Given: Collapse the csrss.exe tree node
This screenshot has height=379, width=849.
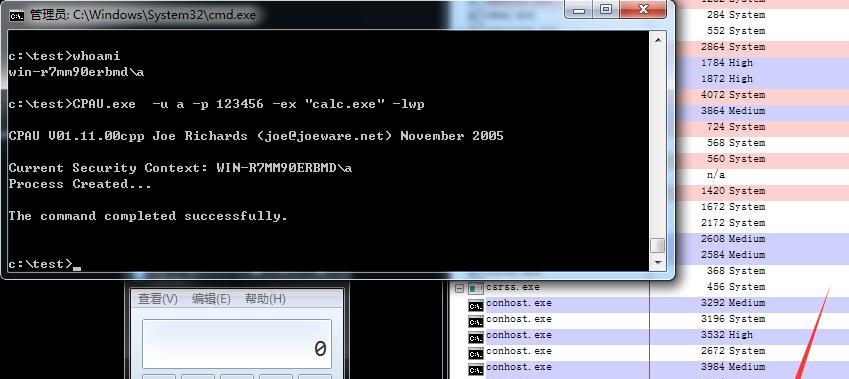Looking at the screenshot, I should click(x=459, y=288).
